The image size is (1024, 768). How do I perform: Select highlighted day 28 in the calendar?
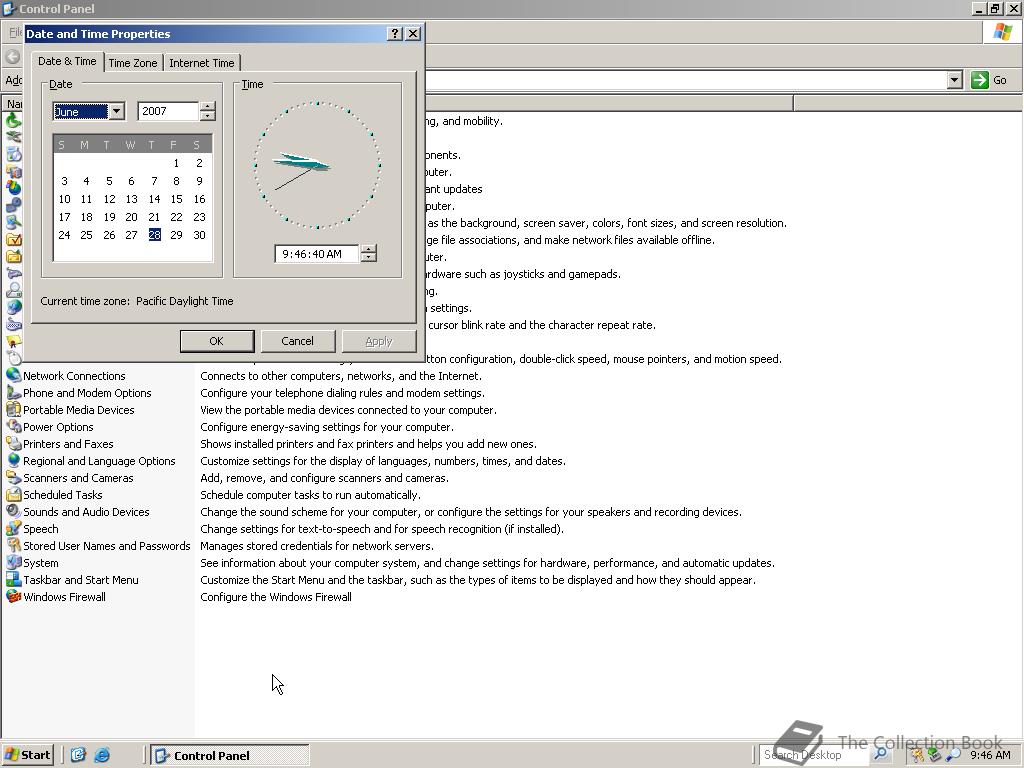point(154,235)
